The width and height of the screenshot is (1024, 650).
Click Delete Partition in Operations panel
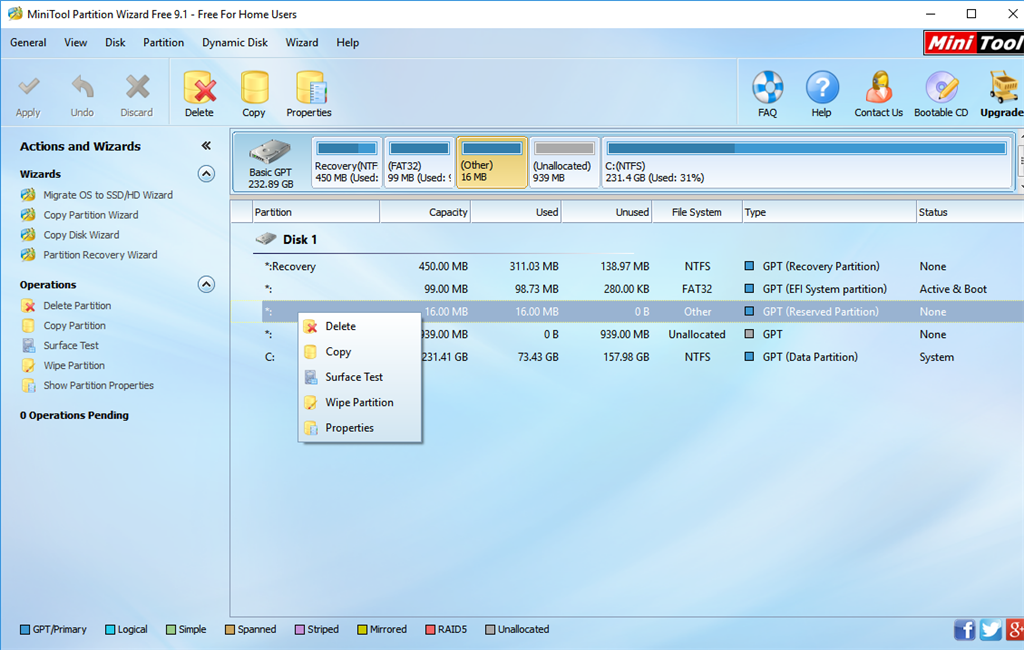point(77,306)
